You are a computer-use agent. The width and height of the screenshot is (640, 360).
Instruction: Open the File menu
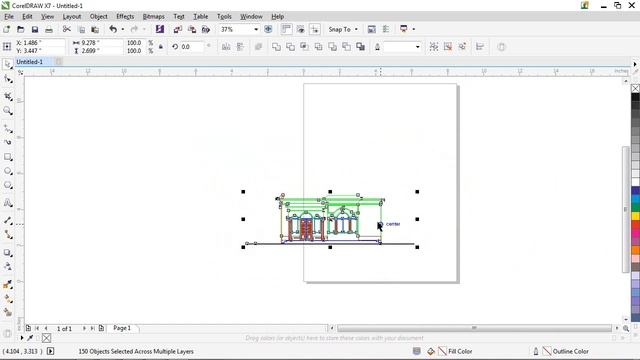pos(9,16)
